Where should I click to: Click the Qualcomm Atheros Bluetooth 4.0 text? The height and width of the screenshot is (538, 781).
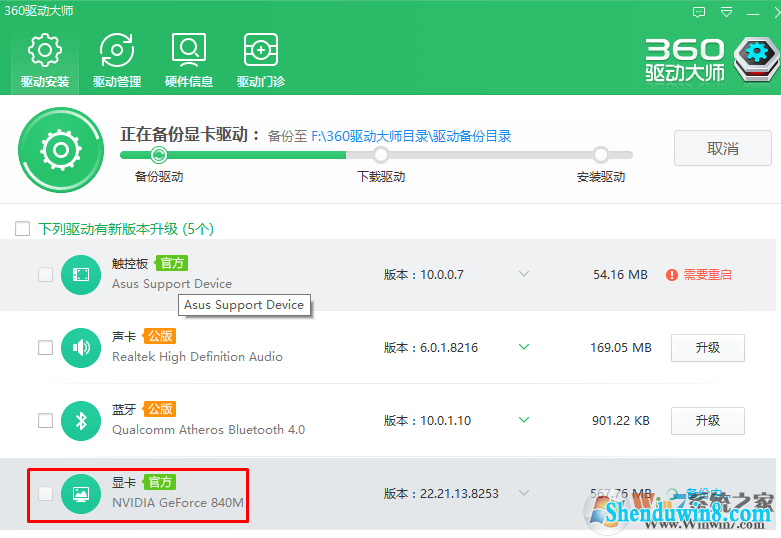[208, 430]
